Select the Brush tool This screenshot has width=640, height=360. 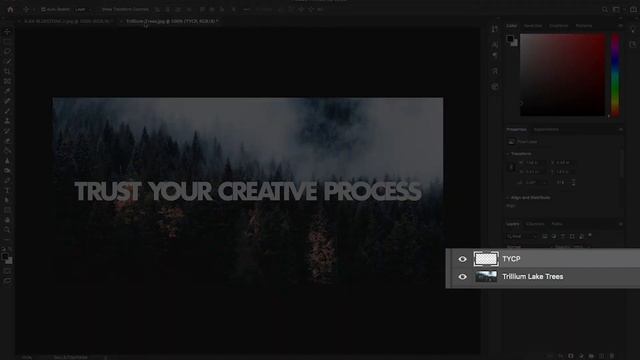[x=7, y=111]
